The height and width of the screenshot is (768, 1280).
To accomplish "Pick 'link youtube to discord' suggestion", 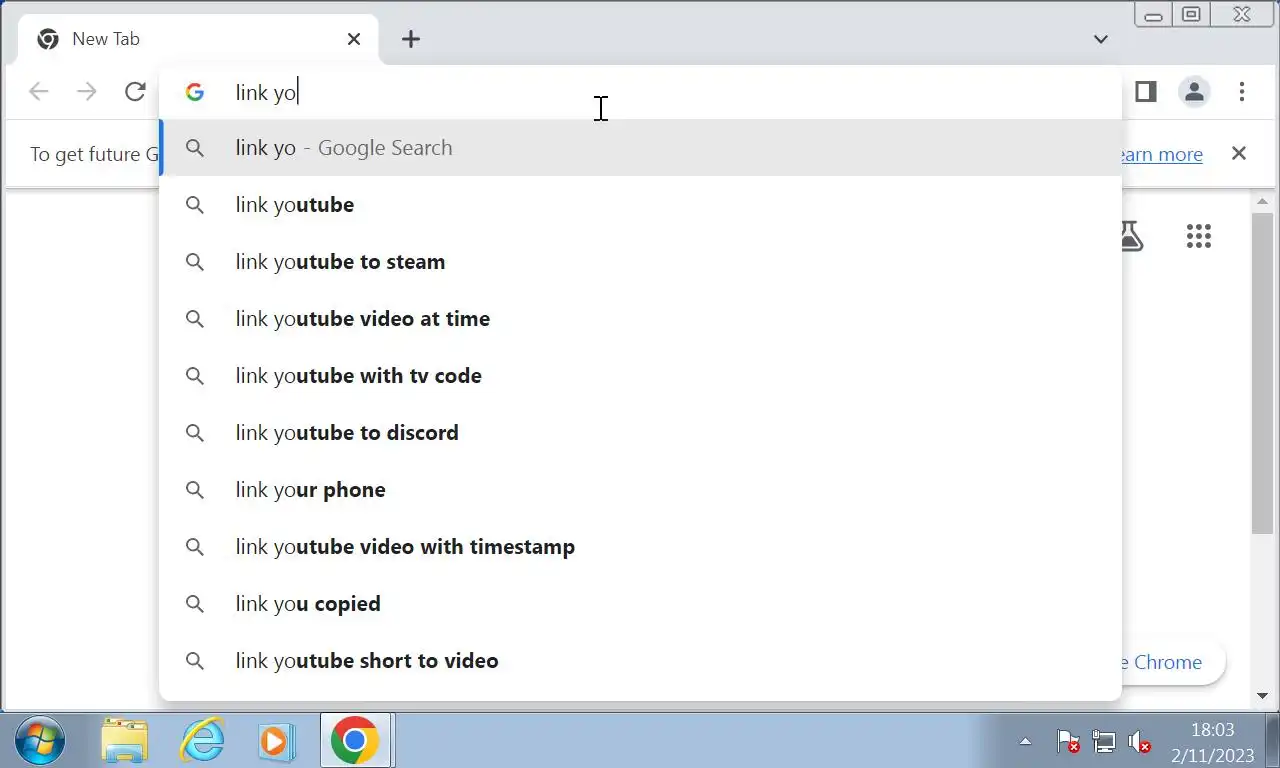I will pos(640,433).
